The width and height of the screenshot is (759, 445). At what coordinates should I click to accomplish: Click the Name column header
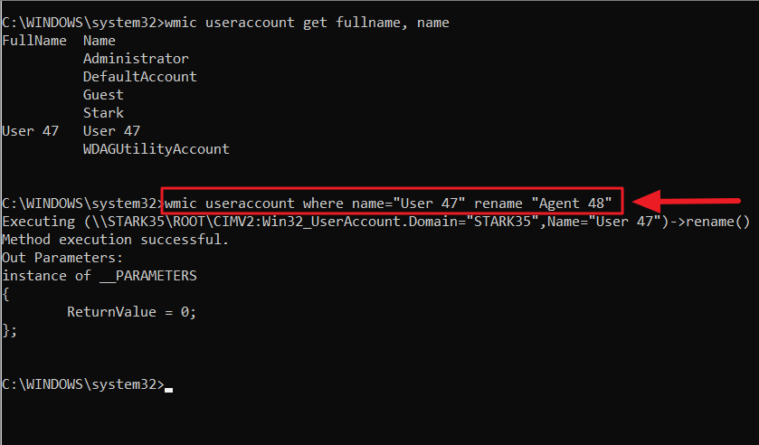coord(99,41)
